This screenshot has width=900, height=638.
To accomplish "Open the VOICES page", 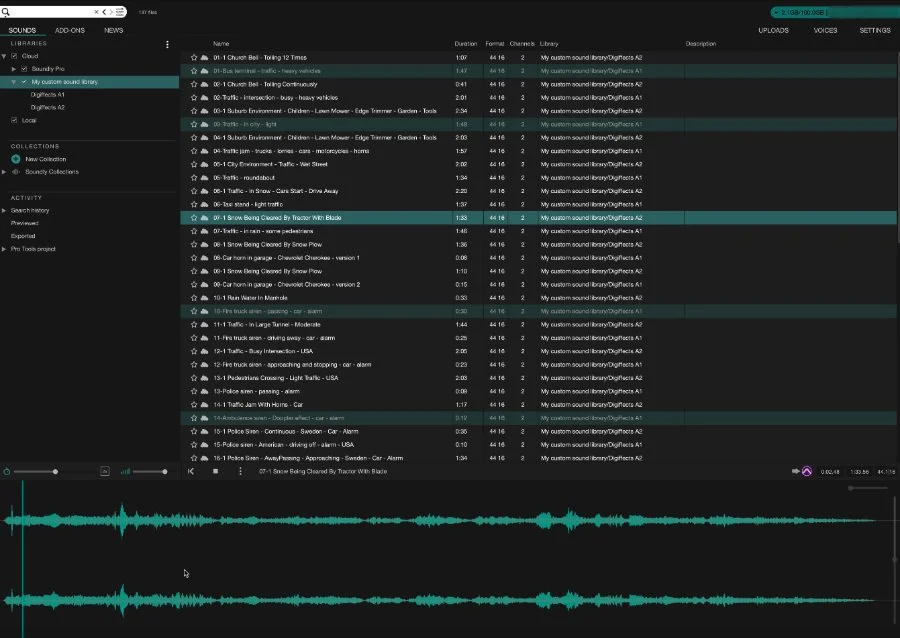I will [x=825, y=31].
